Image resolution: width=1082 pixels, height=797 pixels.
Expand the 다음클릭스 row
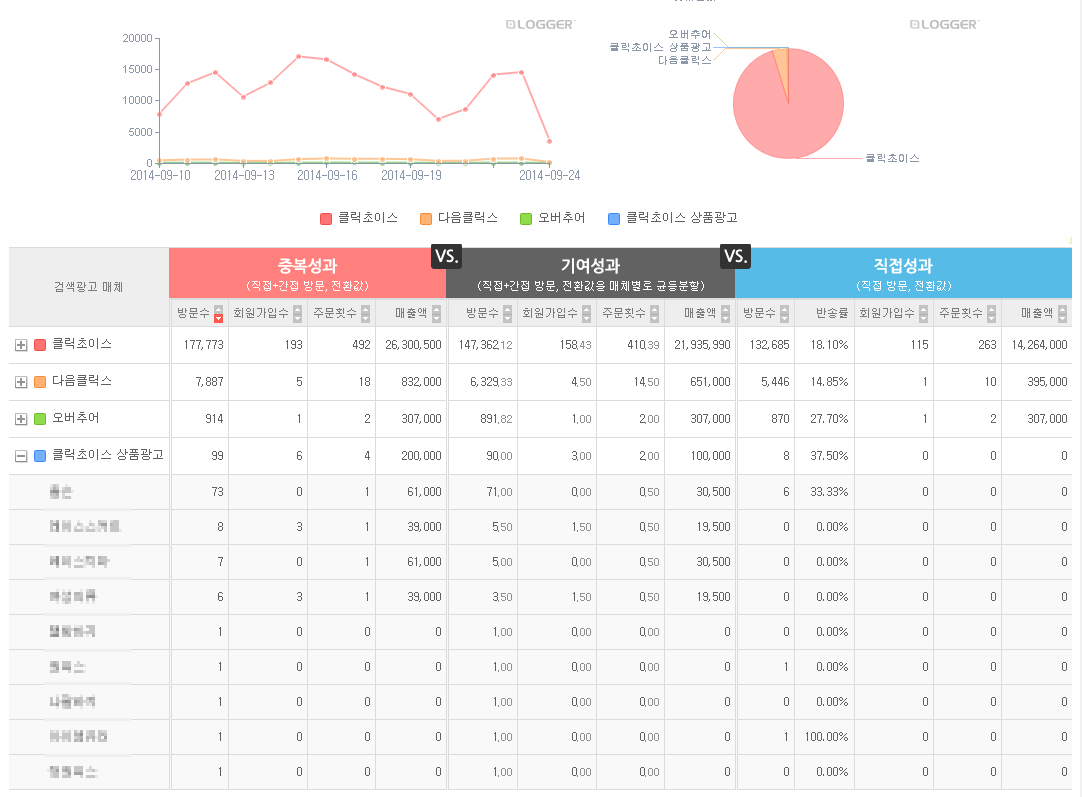point(20,382)
